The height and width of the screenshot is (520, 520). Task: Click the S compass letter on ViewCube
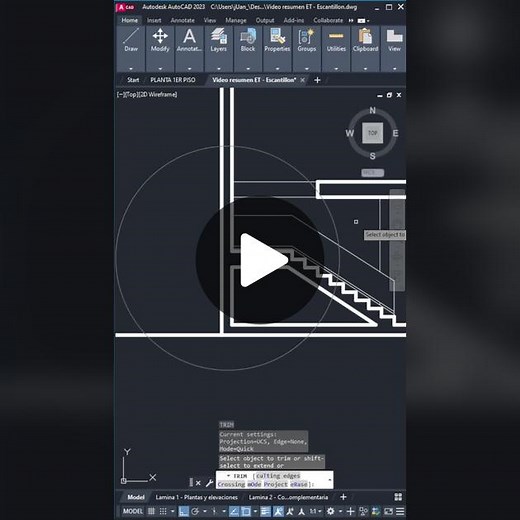372,156
